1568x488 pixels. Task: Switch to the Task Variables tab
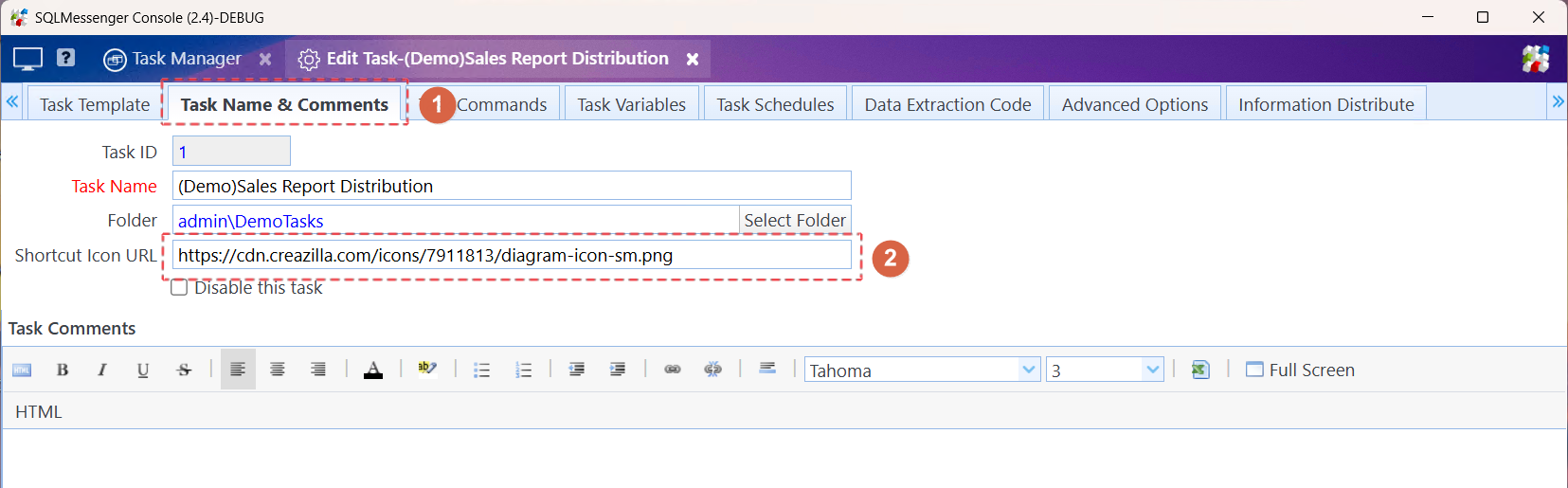pyautogui.click(x=632, y=104)
